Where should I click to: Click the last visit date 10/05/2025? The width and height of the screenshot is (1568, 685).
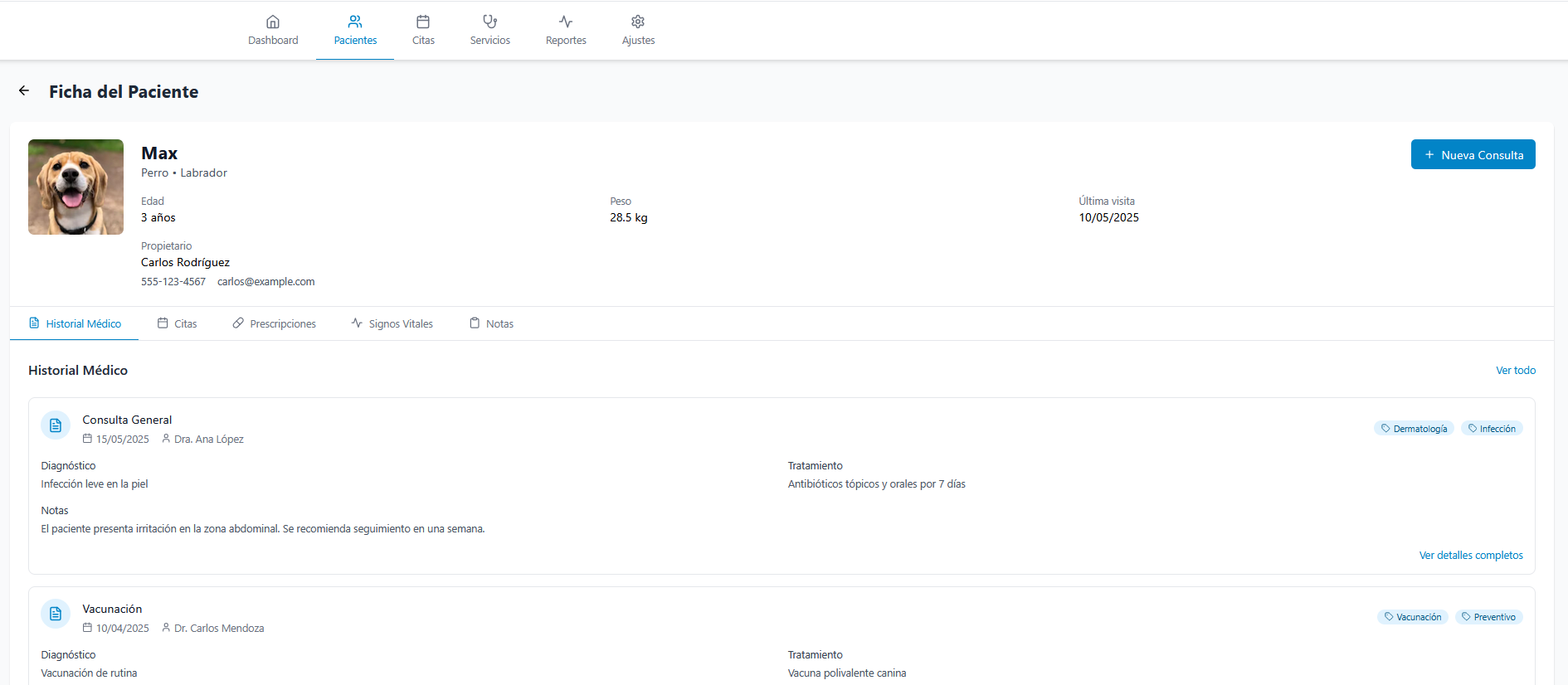tap(1108, 217)
